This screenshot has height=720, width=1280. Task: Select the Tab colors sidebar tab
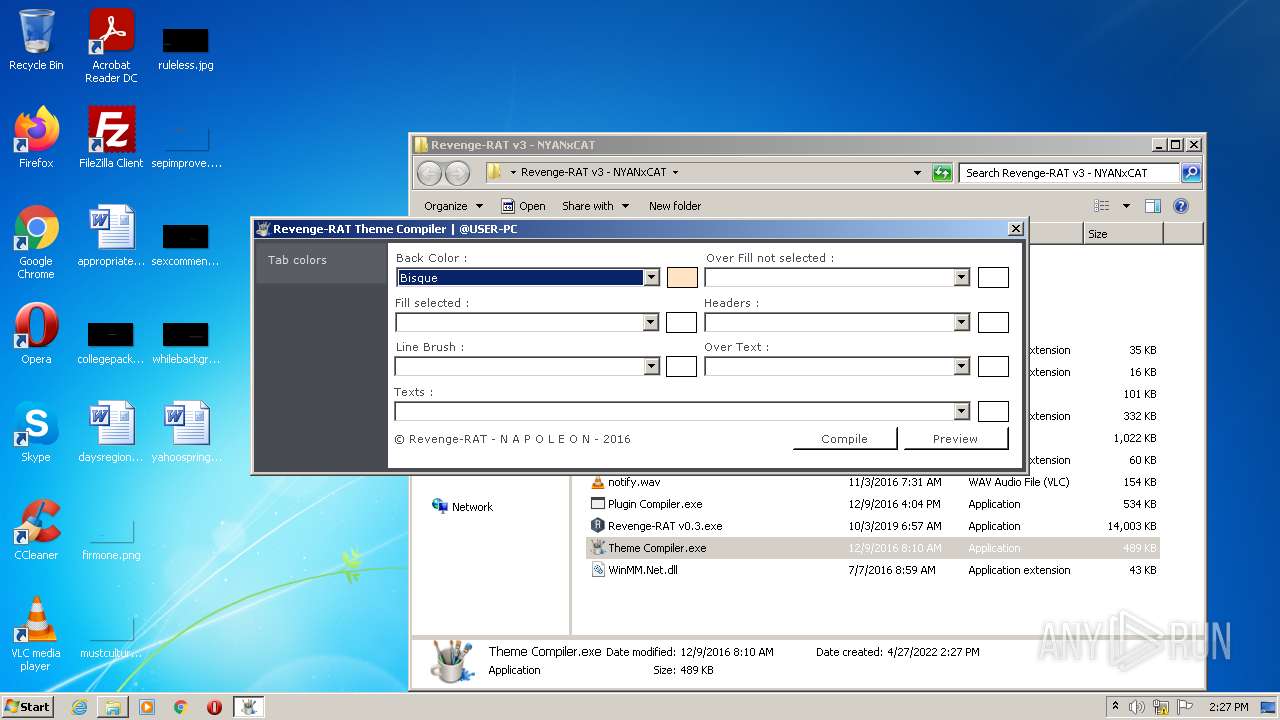point(320,260)
